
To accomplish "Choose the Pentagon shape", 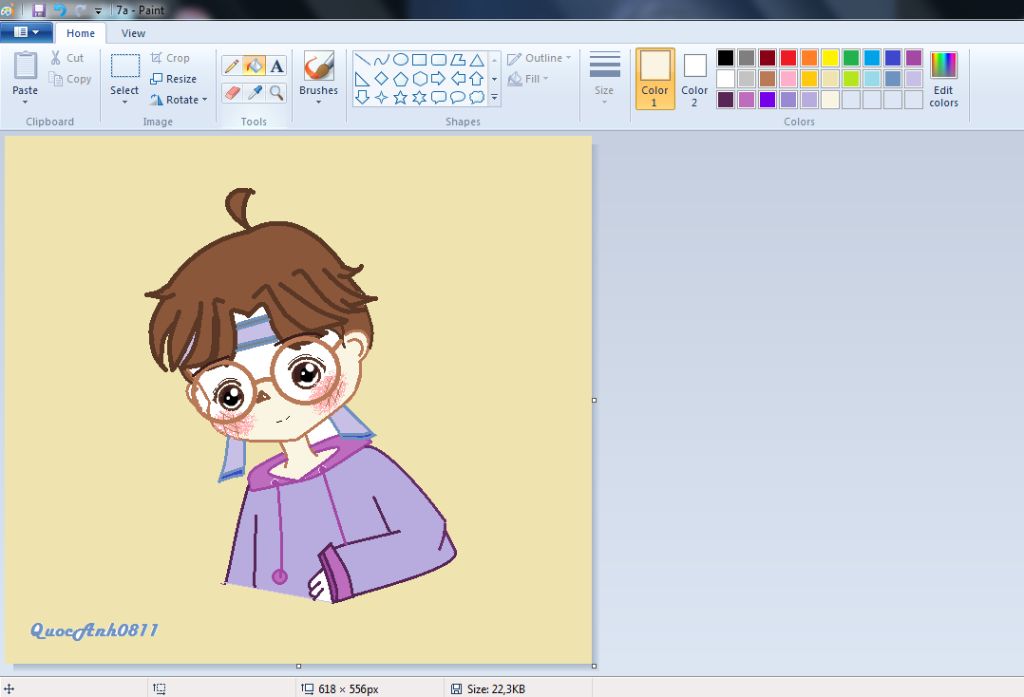I will coord(400,79).
